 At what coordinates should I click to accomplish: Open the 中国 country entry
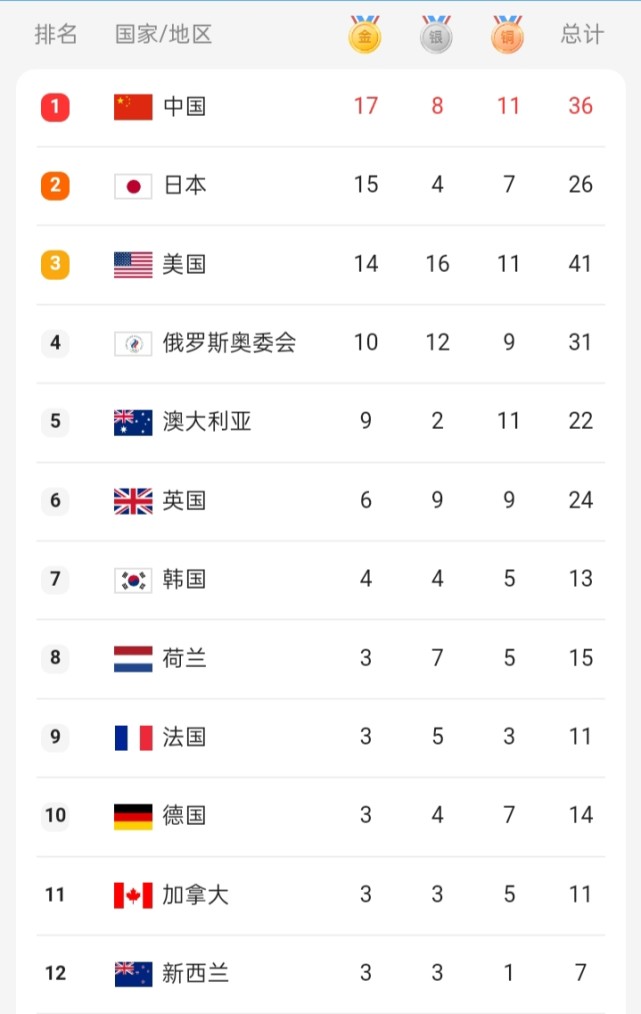185,106
